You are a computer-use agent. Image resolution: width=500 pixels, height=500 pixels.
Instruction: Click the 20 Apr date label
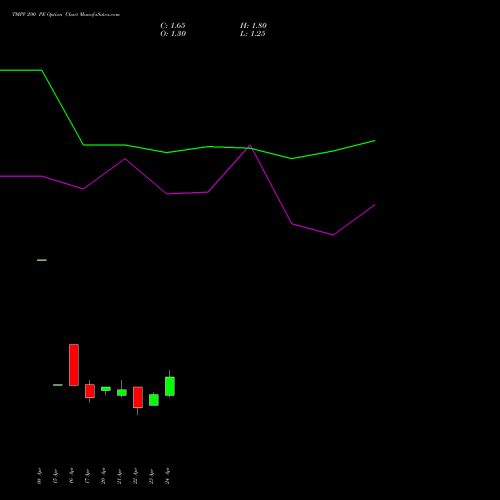pos(103,476)
